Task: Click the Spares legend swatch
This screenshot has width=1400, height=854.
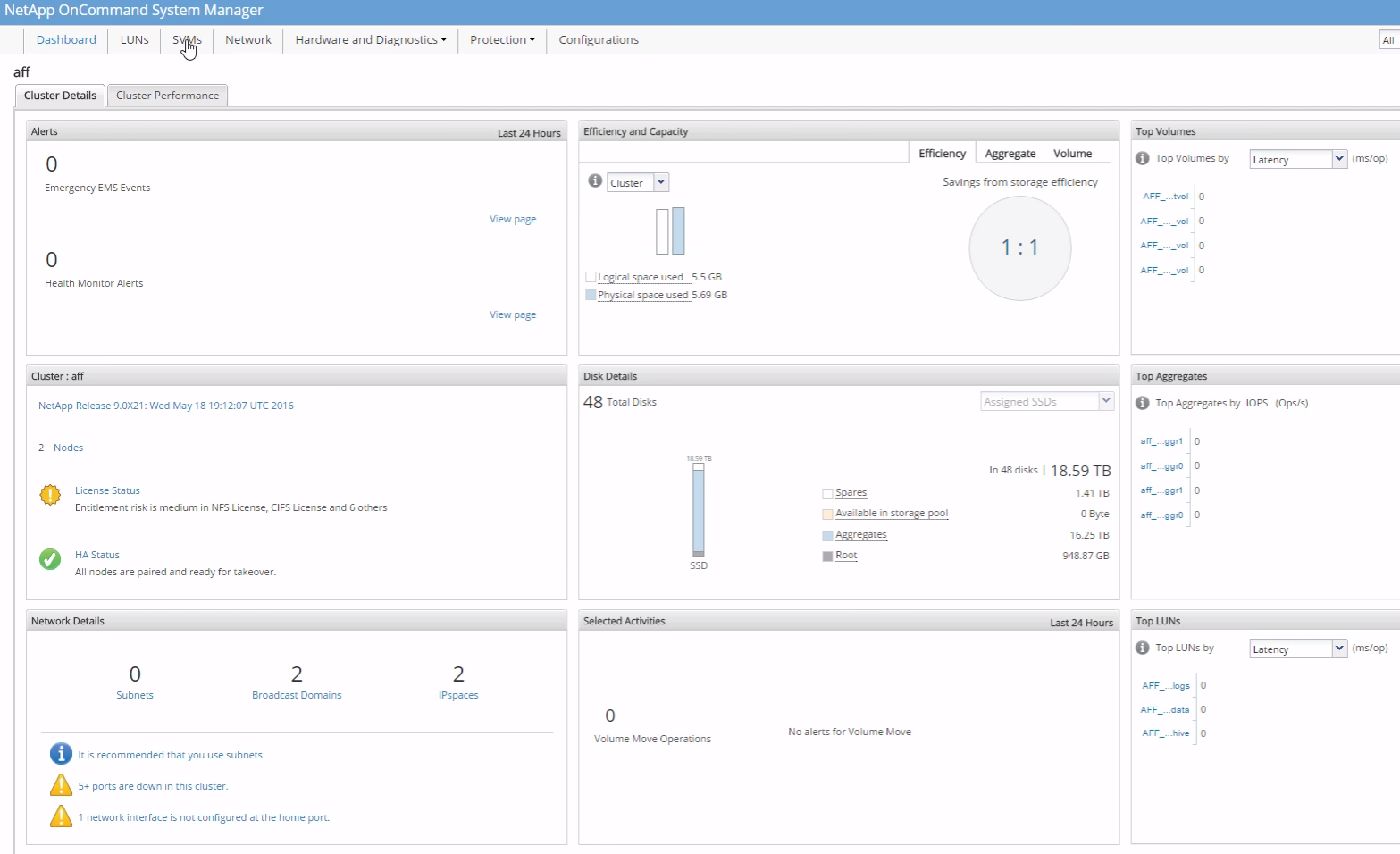Action: point(827,493)
